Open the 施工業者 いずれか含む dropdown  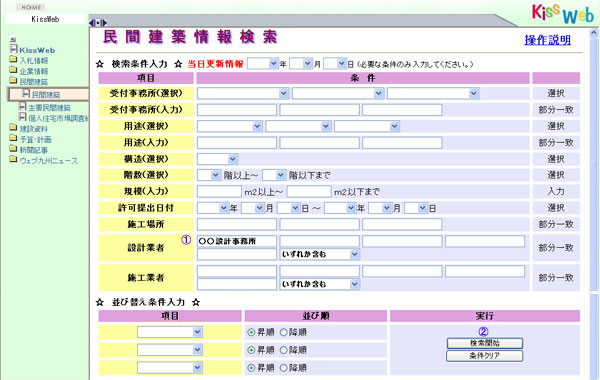click(320, 284)
